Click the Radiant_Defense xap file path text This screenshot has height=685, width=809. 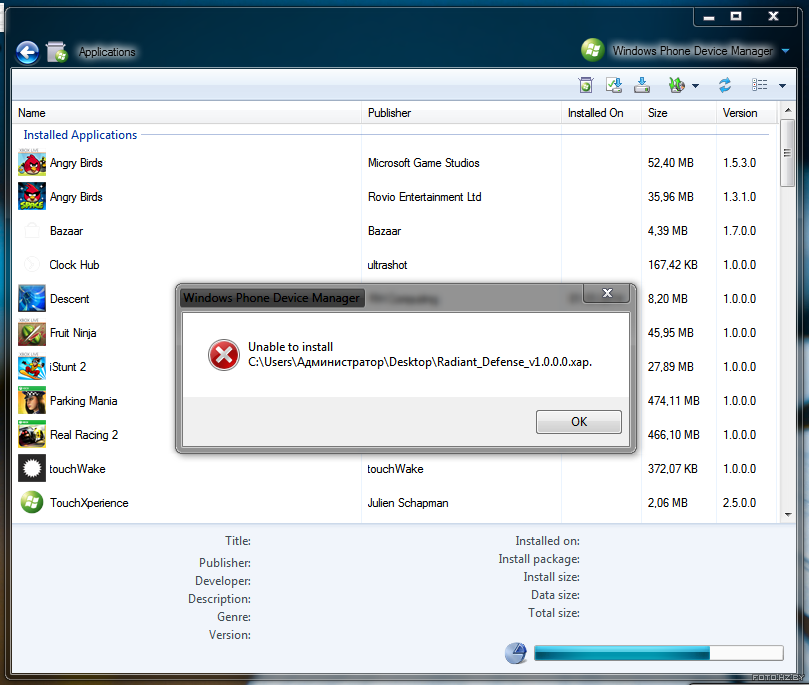420,362
